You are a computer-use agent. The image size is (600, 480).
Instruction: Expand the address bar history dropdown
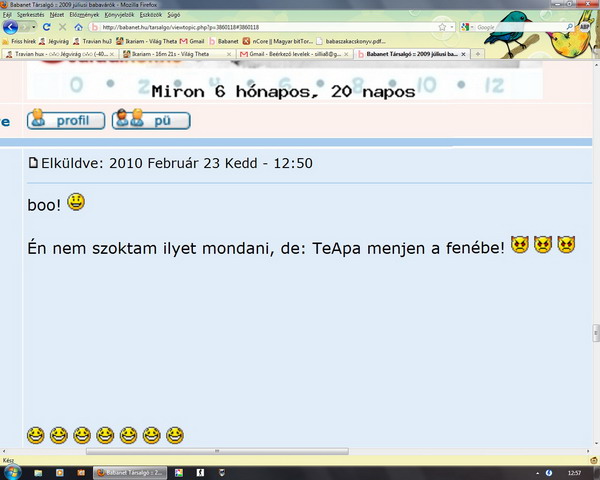[x=452, y=27]
